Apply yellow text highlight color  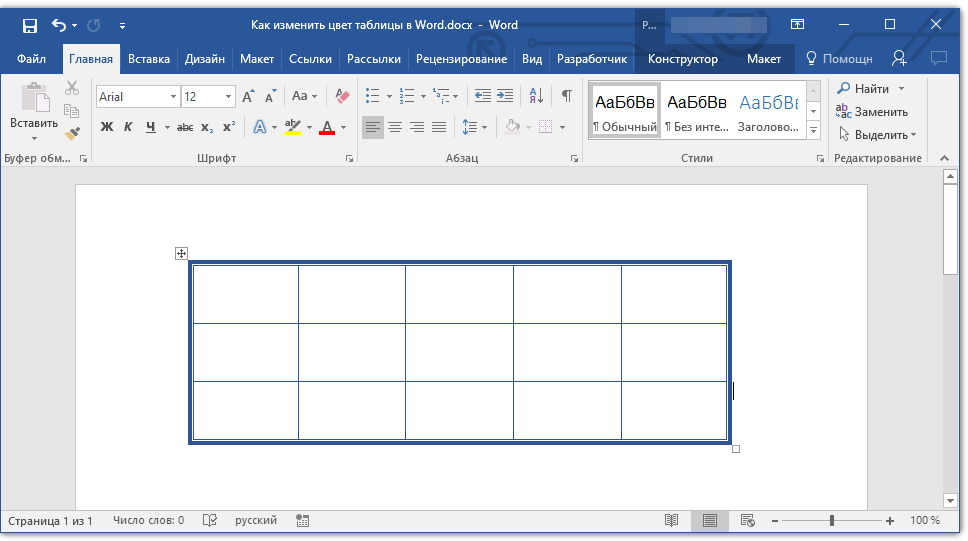[x=293, y=127]
